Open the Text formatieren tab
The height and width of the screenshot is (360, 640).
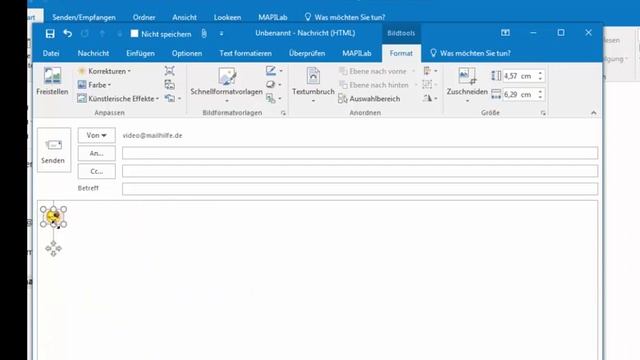tap(245, 53)
